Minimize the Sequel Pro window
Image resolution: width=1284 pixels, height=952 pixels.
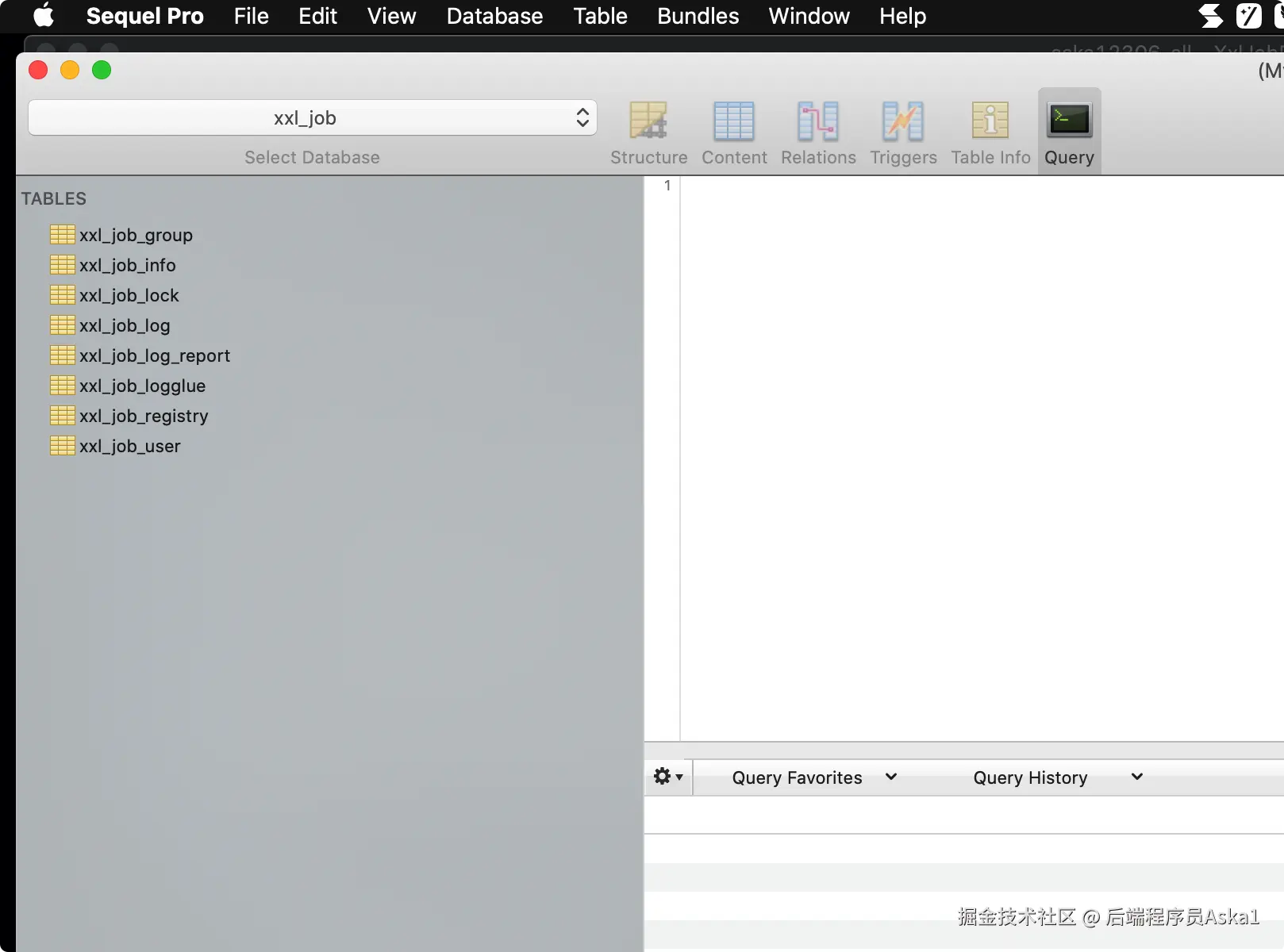coord(70,70)
